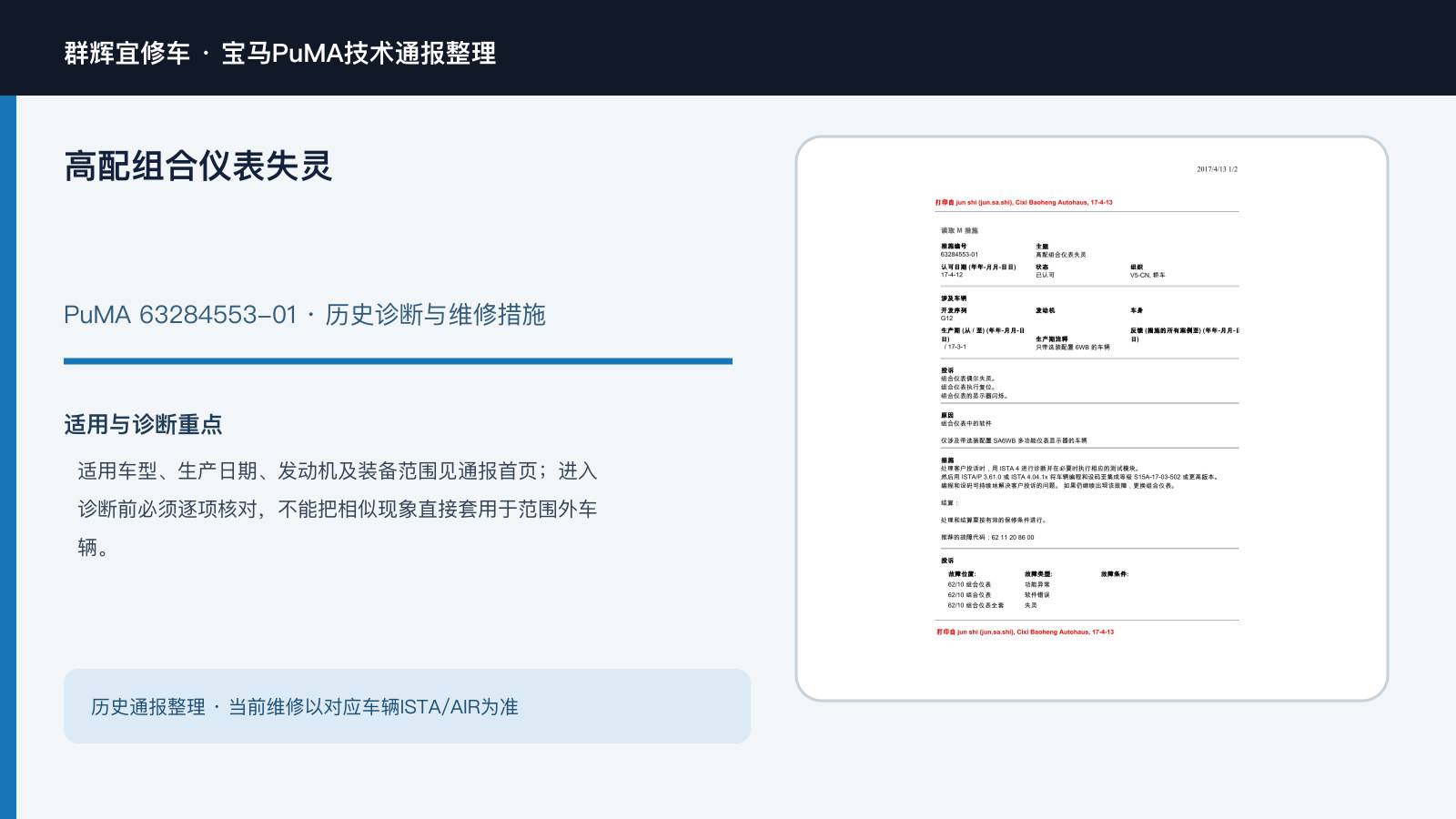This screenshot has width=1456, height=819.
Task: Select measure number 63284553-01 in the document
Action: click(x=959, y=255)
